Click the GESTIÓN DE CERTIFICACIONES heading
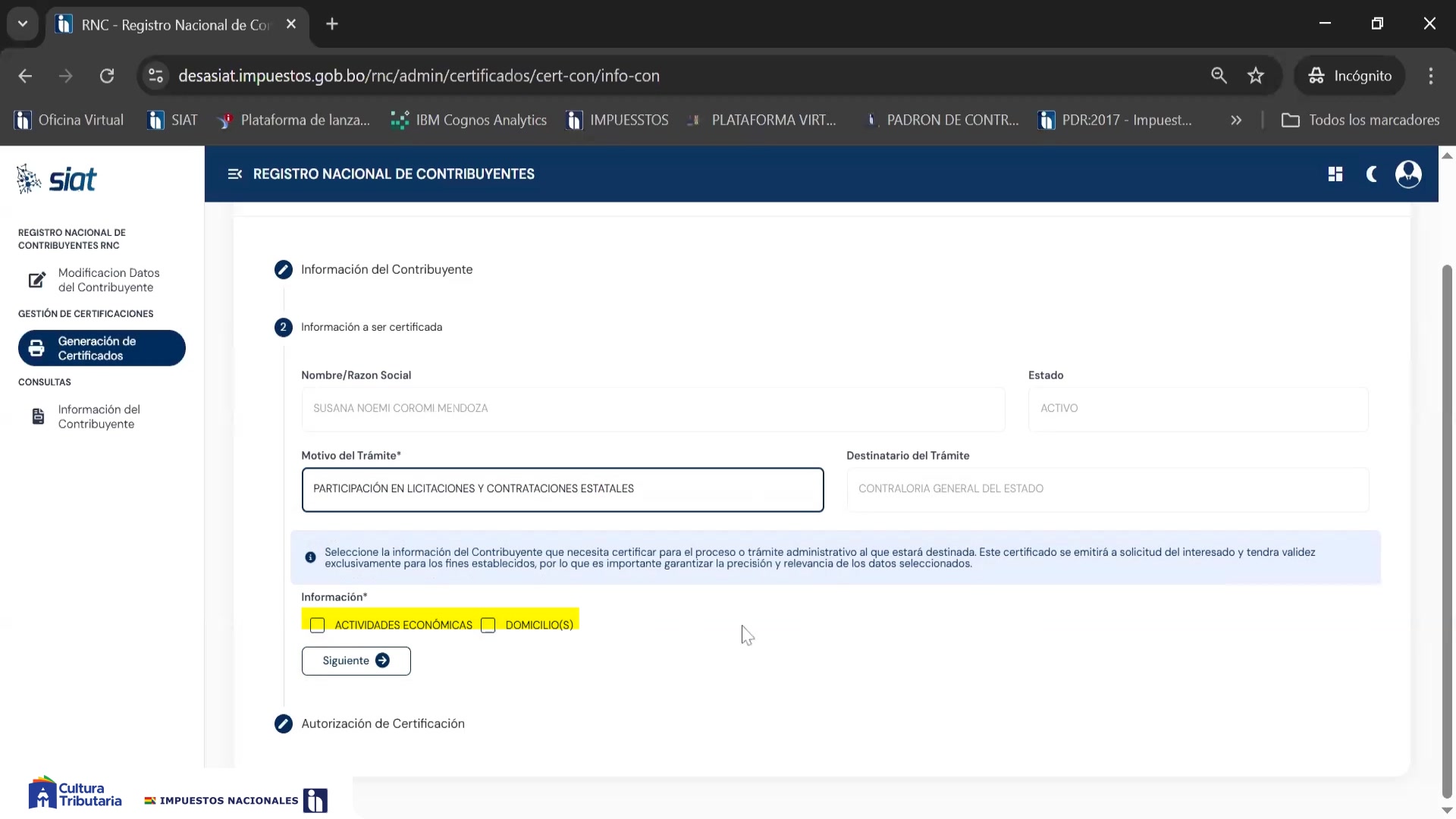This screenshot has height=819, width=1456. 86,314
